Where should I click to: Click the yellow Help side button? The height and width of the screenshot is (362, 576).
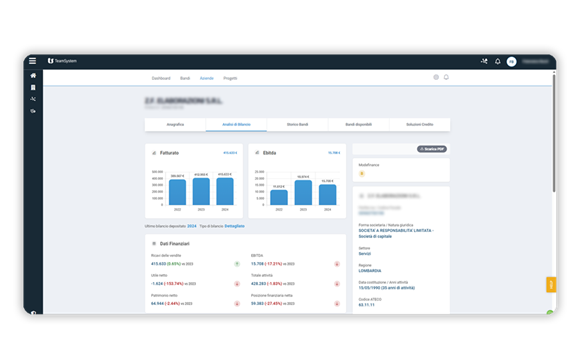click(551, 285)
